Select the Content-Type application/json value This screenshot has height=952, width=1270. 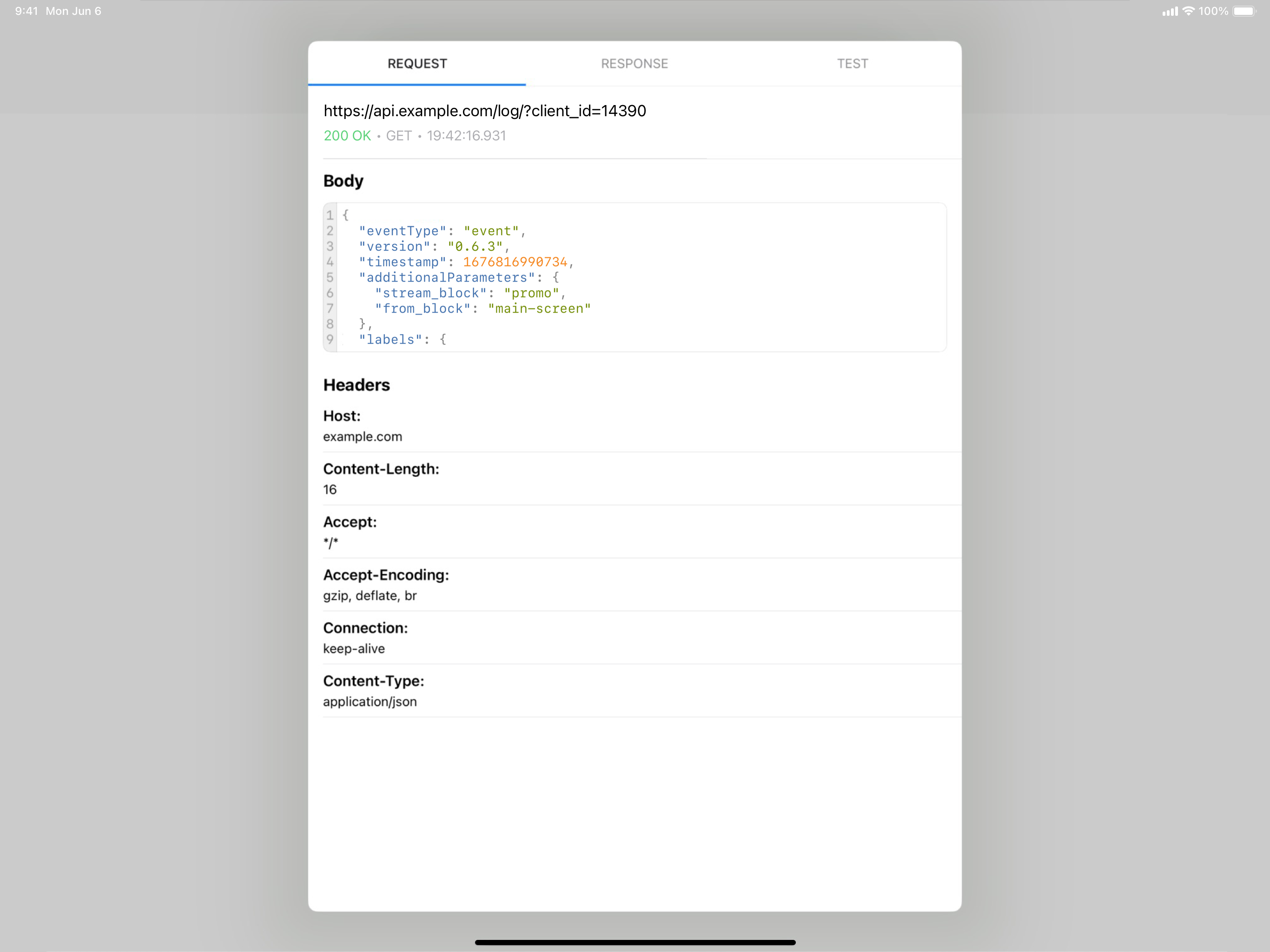370,701
